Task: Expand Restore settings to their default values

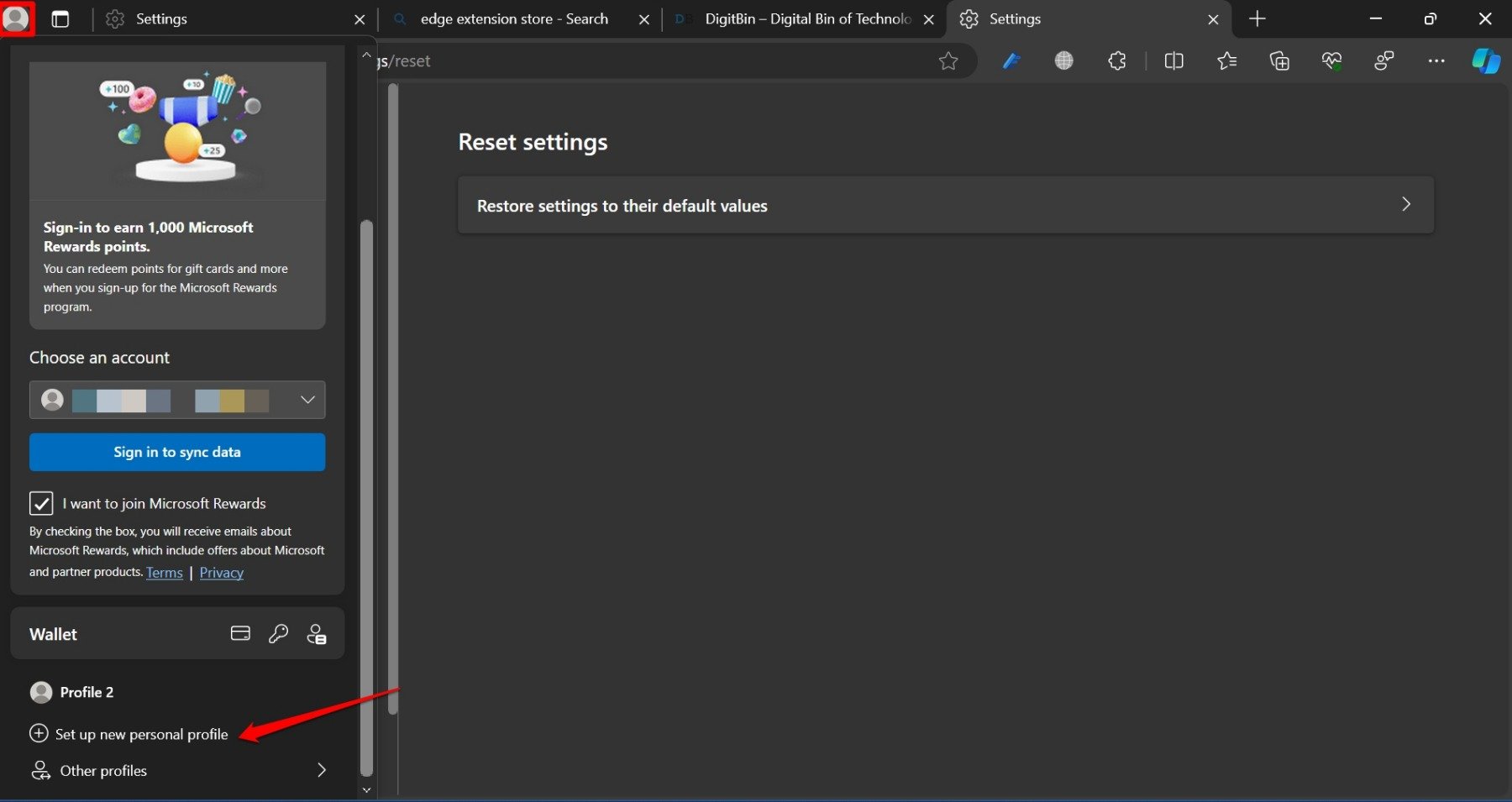Action: [945, 205]
